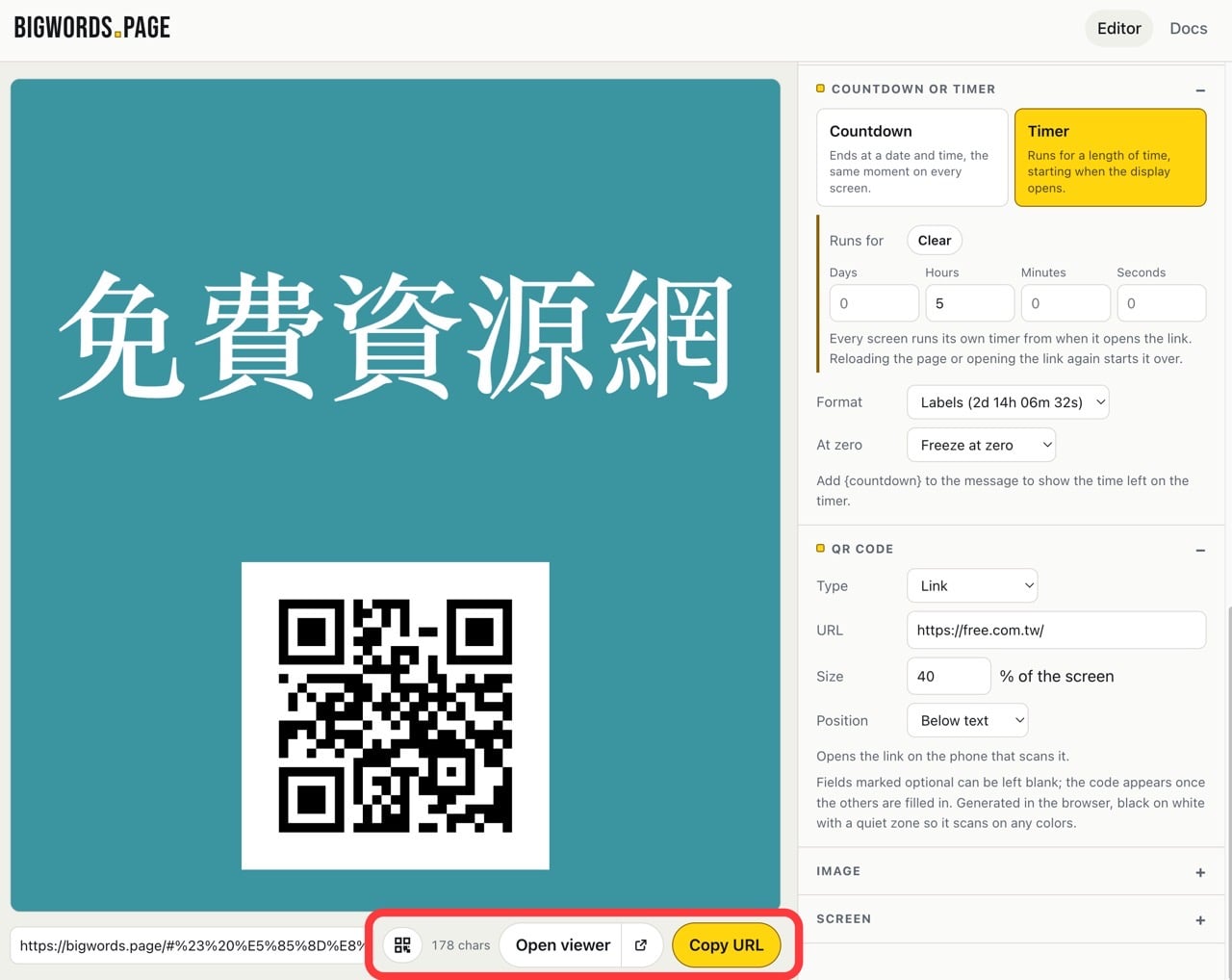
Task: Switch to the Editor tab
Action: [1118, 28]
